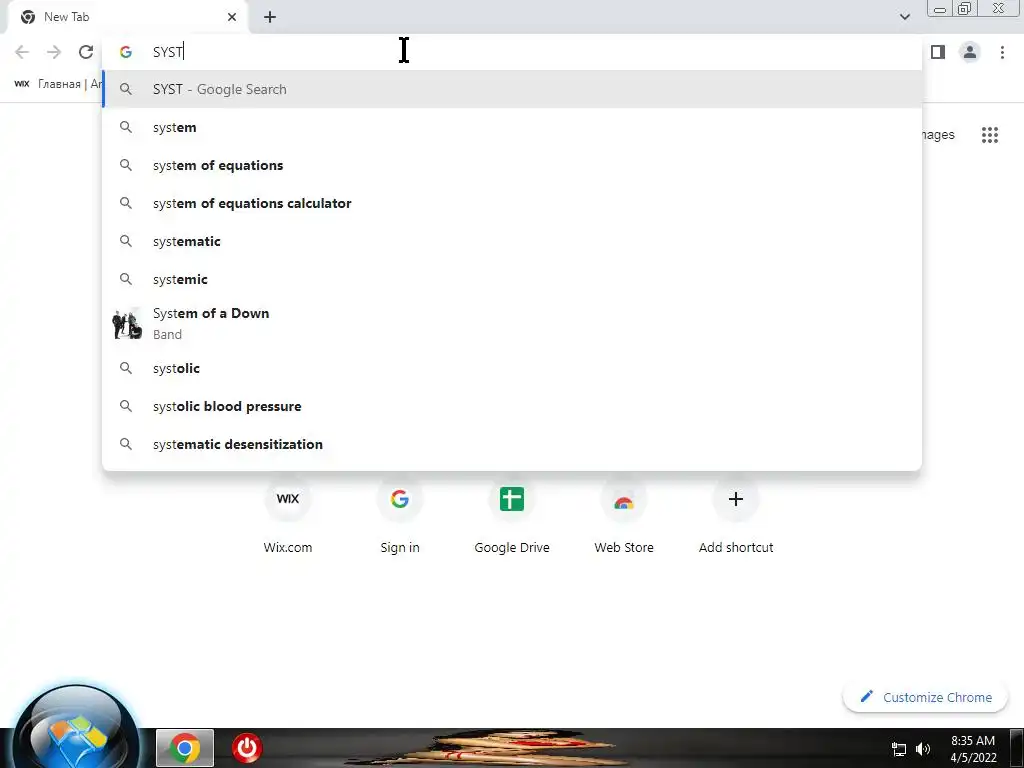
Task: Open the volume speaker tray icon
Action: pyautogui.click(x=923, y=749)
